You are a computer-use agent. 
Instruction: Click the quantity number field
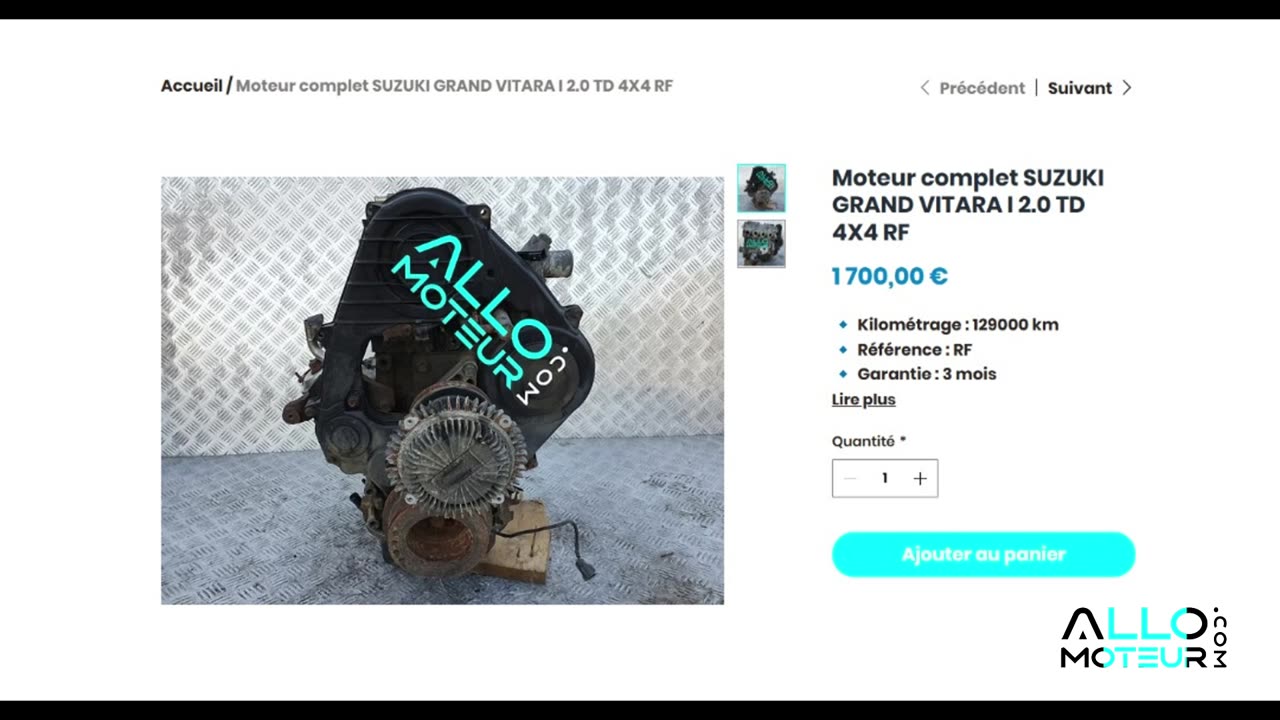[885, 478]
